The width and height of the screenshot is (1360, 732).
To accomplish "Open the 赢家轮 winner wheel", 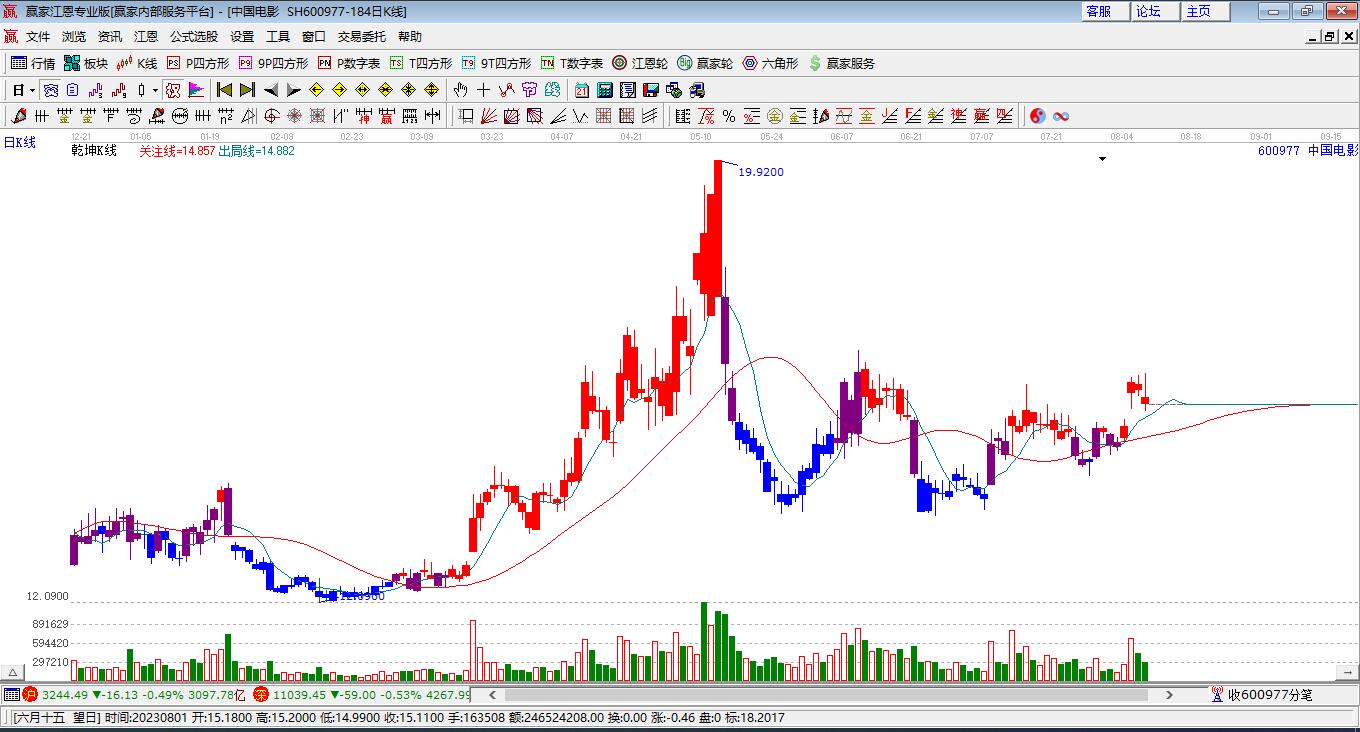I will [705, 63].
